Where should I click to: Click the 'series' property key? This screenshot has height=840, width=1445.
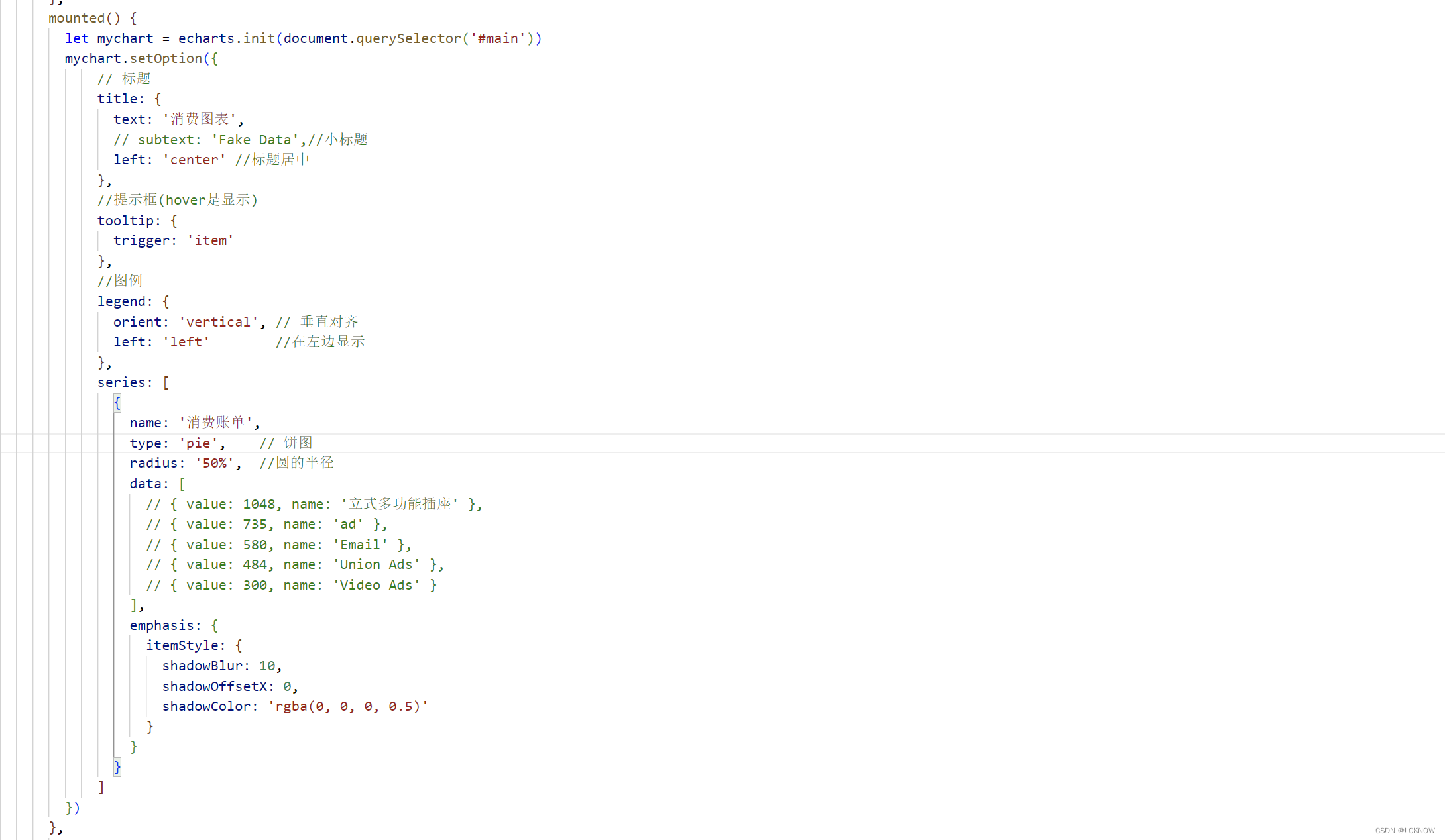pos(121,382)
